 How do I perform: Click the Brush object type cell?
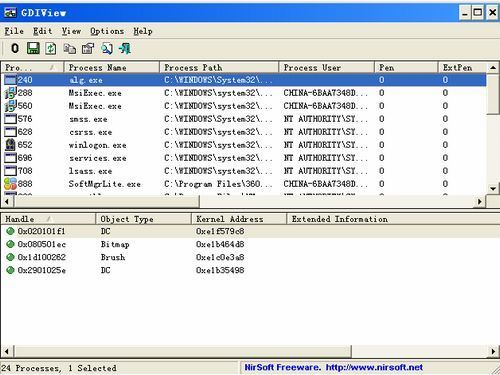(x=113, y=257)
